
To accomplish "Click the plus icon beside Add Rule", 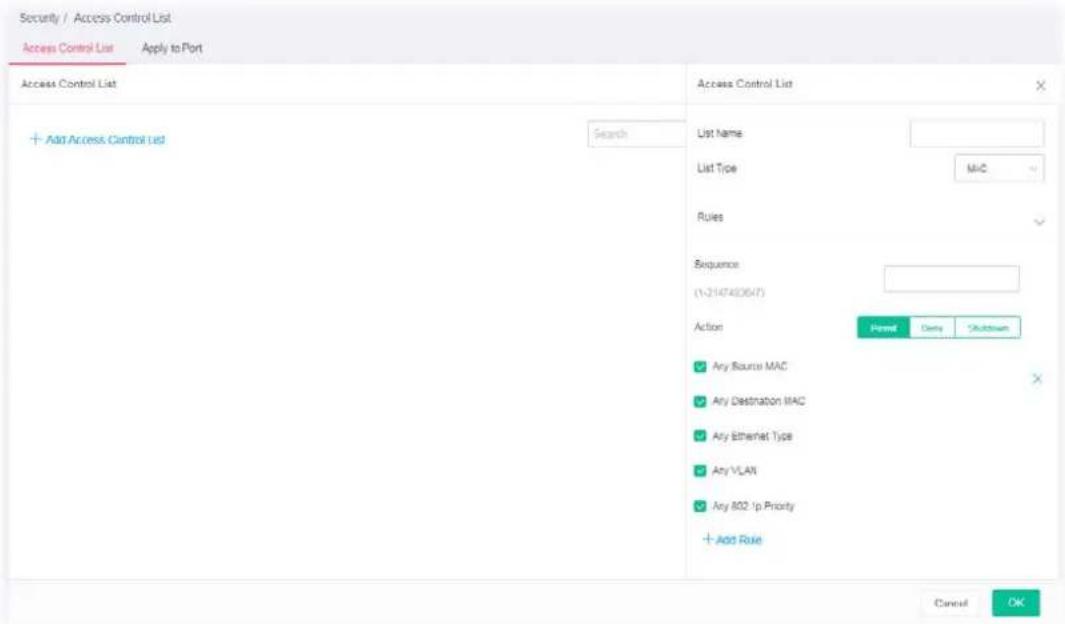I will pyautogui.click(x=708, y=539).
